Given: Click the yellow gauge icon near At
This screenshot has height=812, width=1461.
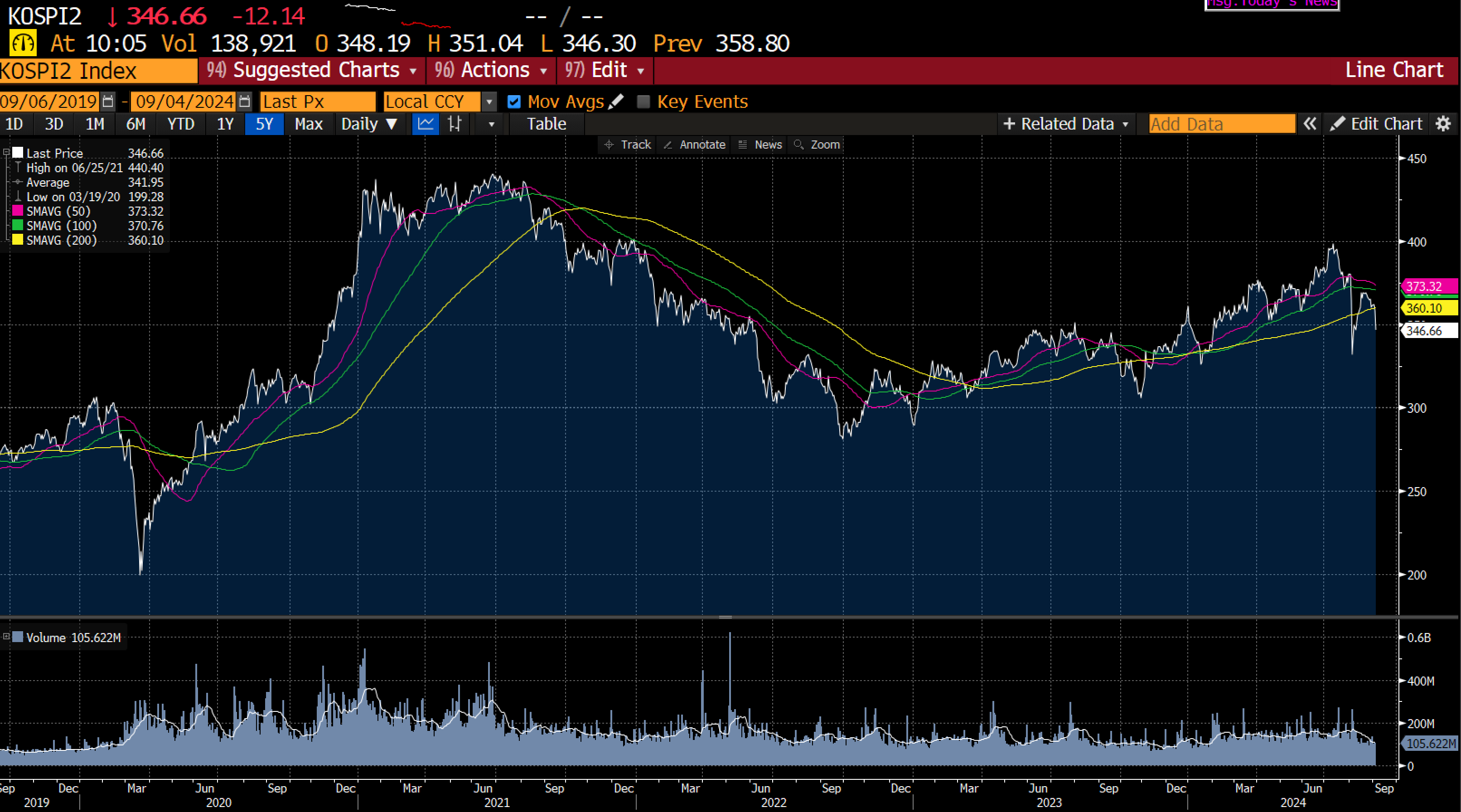Looking at the screenshot, I should pos(23,43).
